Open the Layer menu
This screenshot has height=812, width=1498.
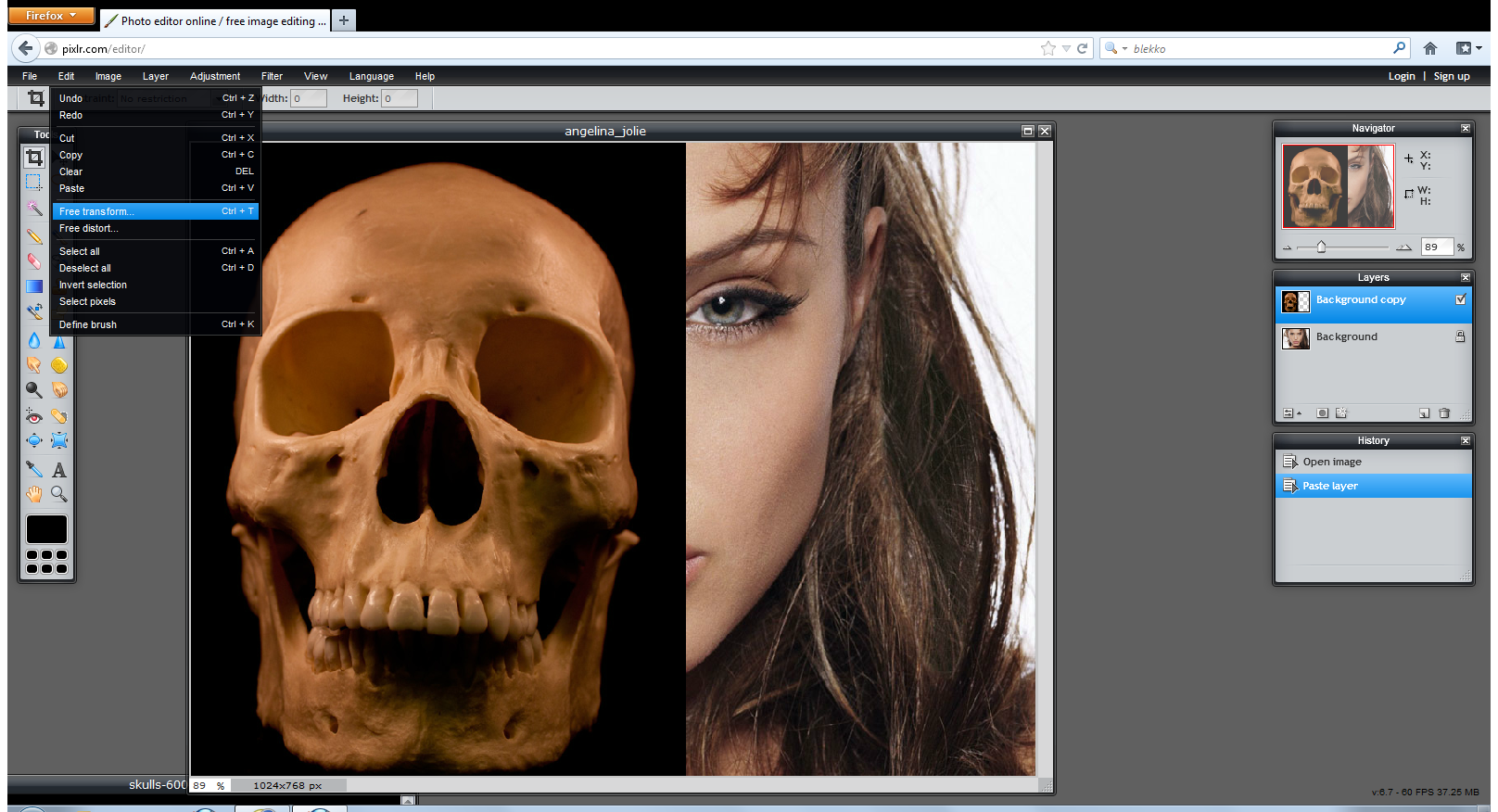(x=156, y=76)
